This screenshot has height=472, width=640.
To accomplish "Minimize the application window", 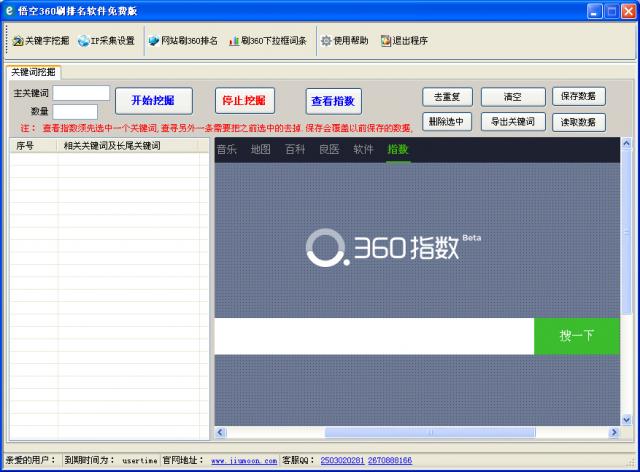I will [594, 11].
